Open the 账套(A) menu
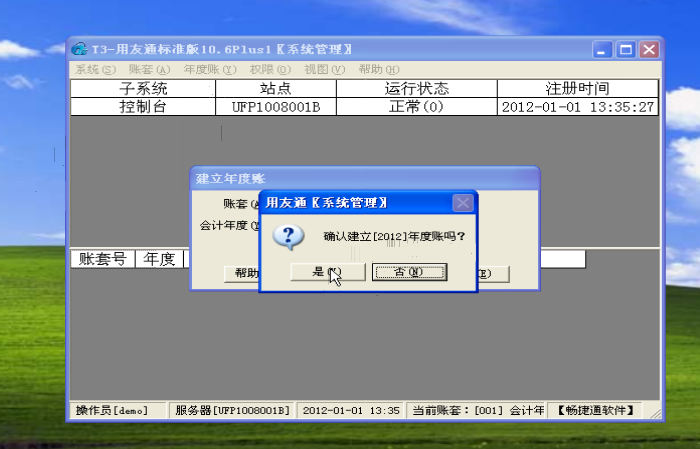The image size is (700, 449). (149, 69)
